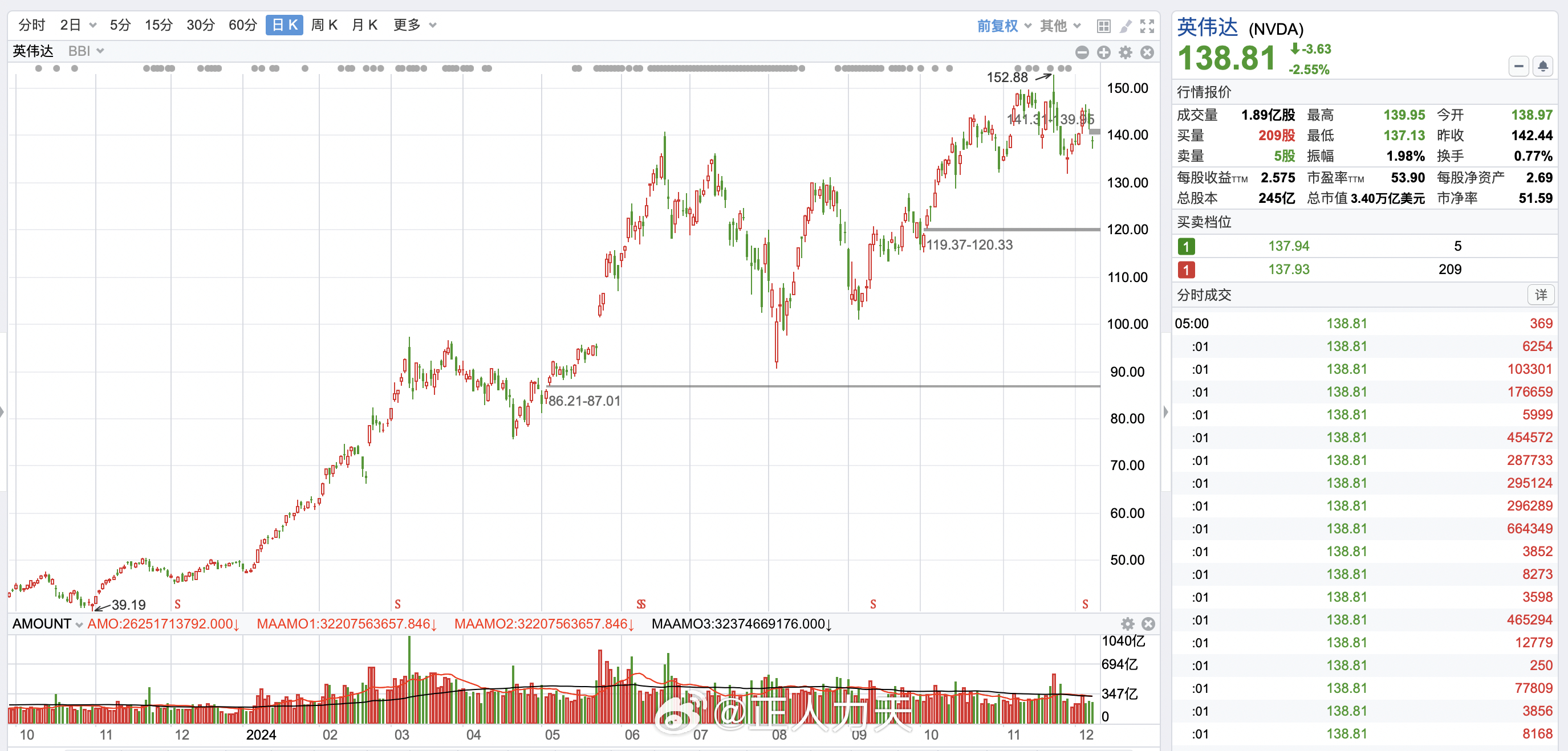Click the green buy level 1 badge

[x=1187, y=246]
